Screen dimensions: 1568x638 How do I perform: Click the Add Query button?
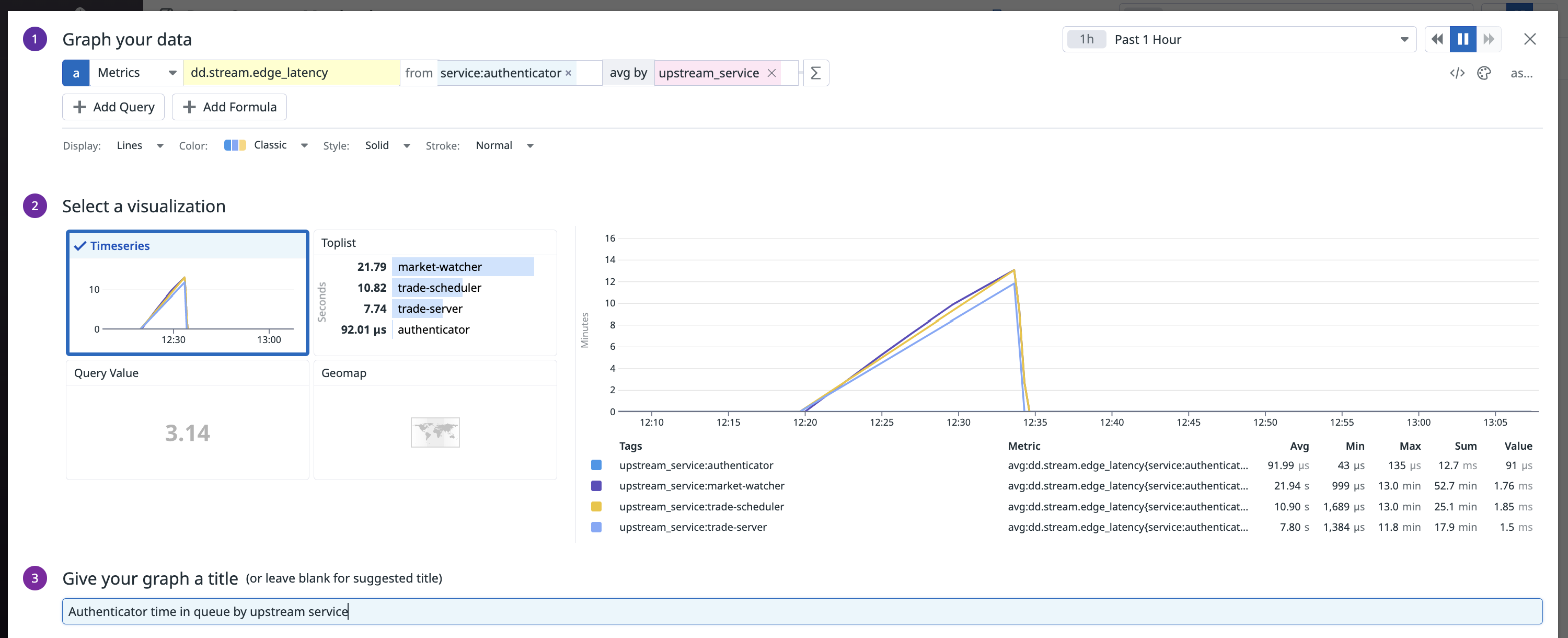(x=113, y=107)
